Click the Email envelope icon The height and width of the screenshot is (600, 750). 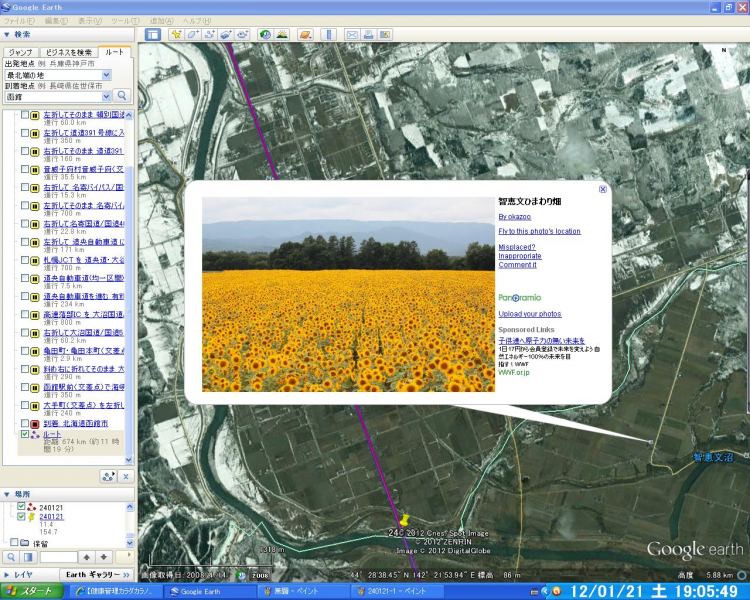point(352,34)
